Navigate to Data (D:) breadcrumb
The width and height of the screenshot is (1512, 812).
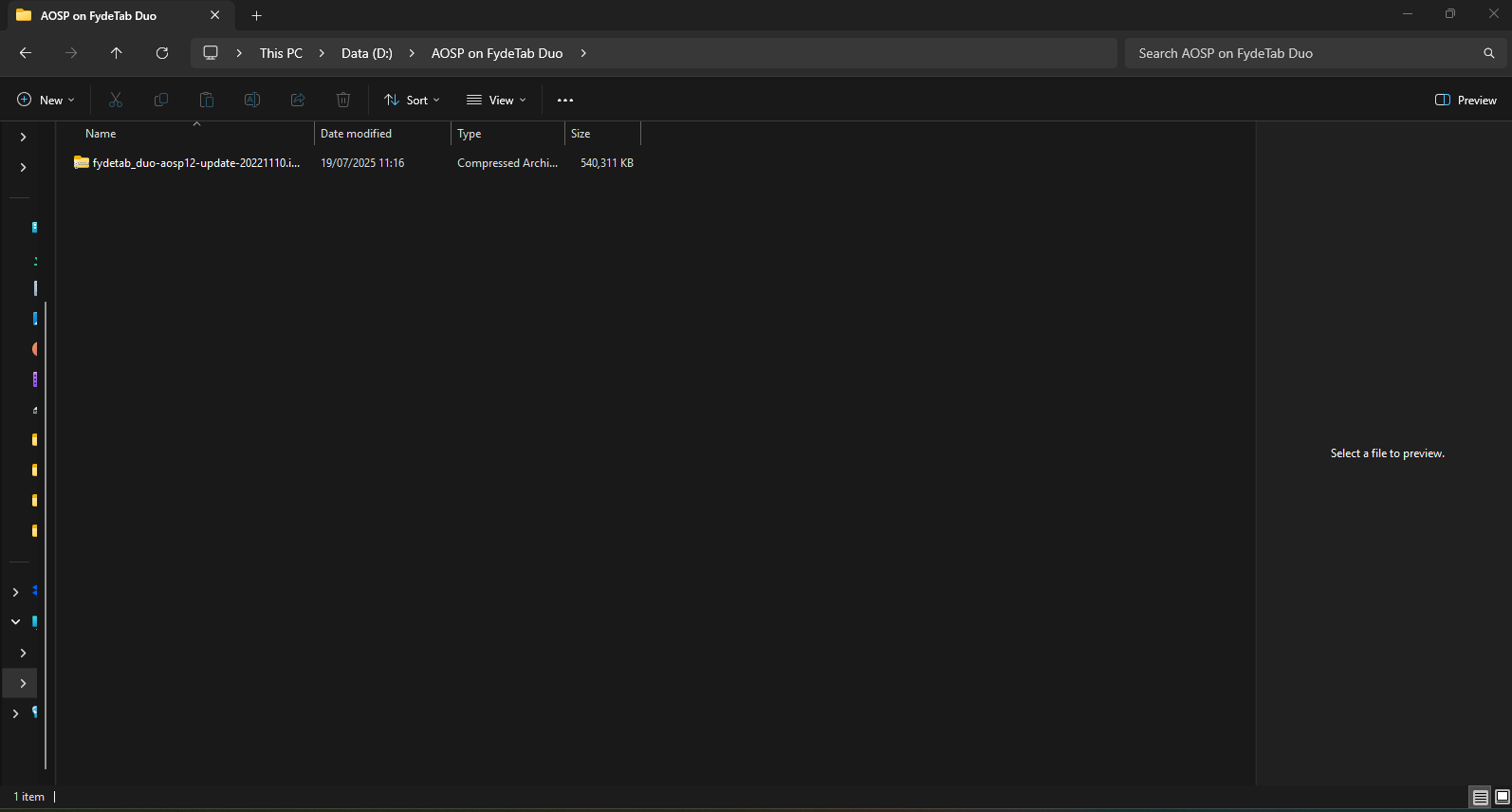click(367, 53)
